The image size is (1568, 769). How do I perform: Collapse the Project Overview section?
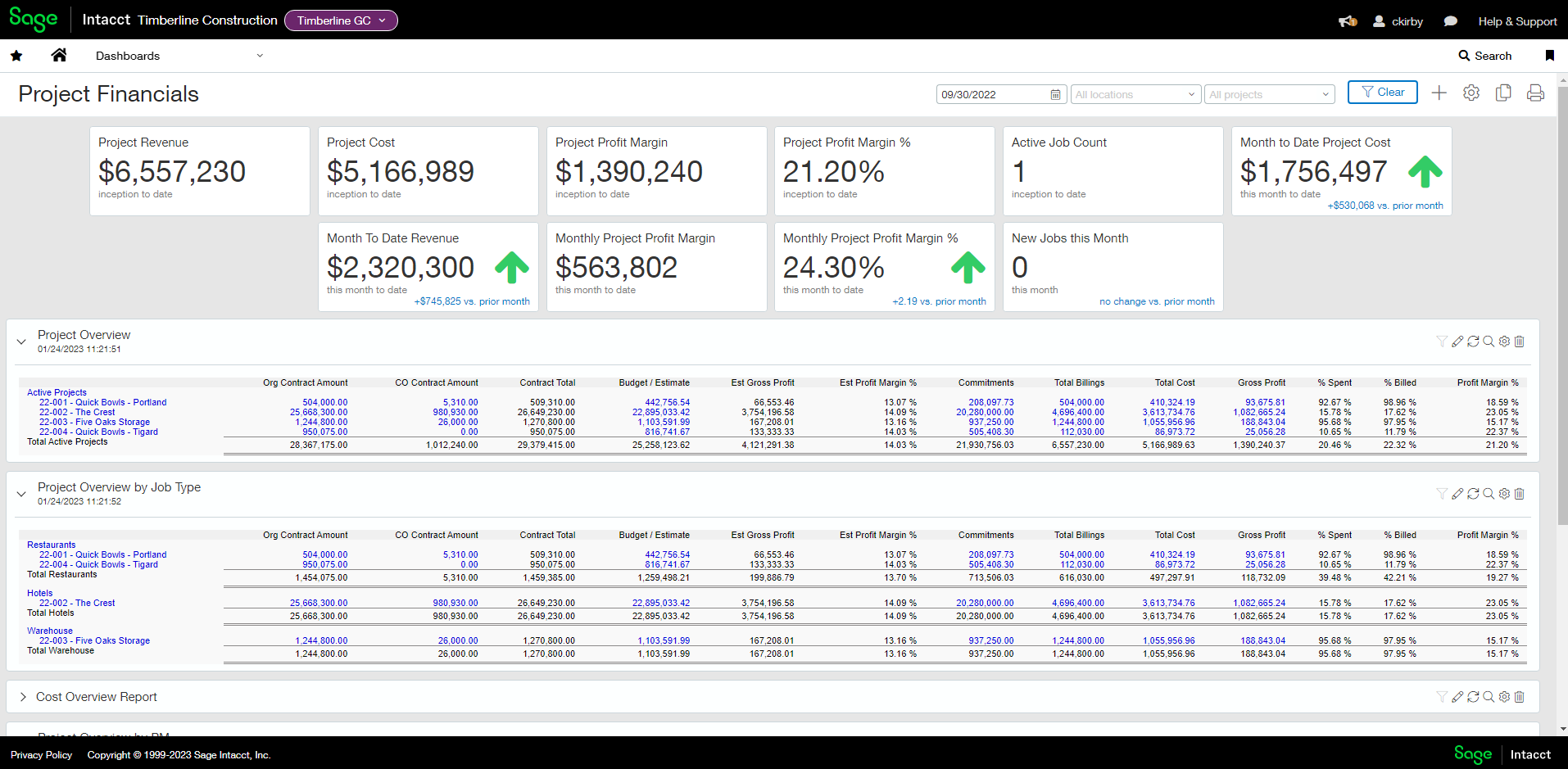point(21,342)
